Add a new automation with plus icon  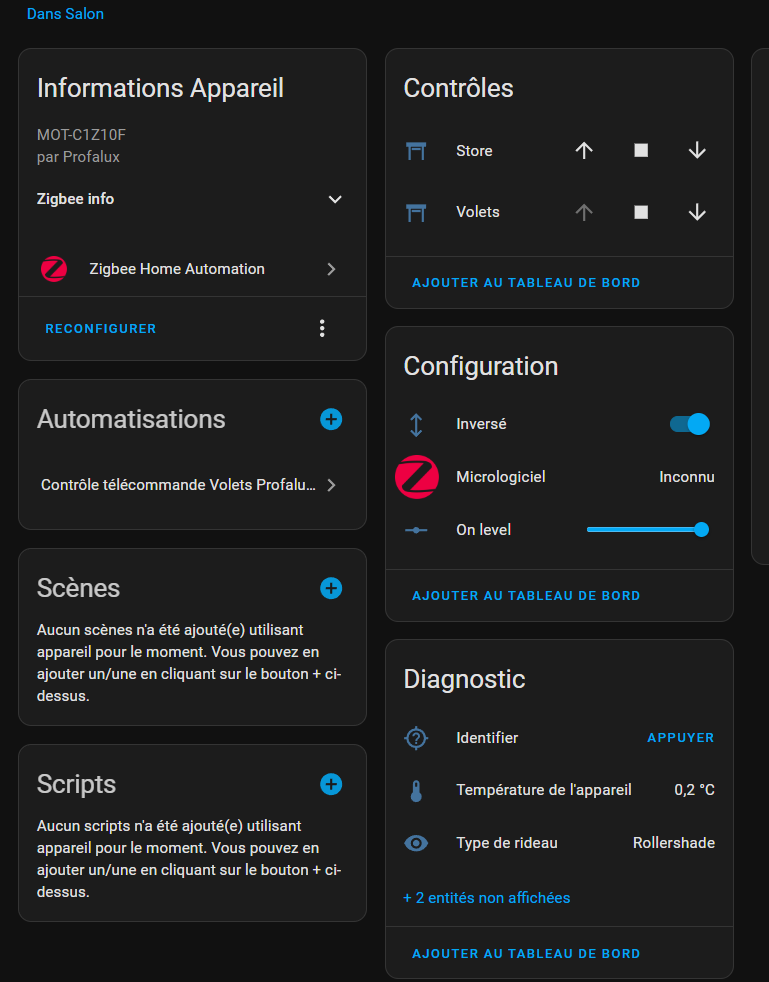[x=331, y=419]
